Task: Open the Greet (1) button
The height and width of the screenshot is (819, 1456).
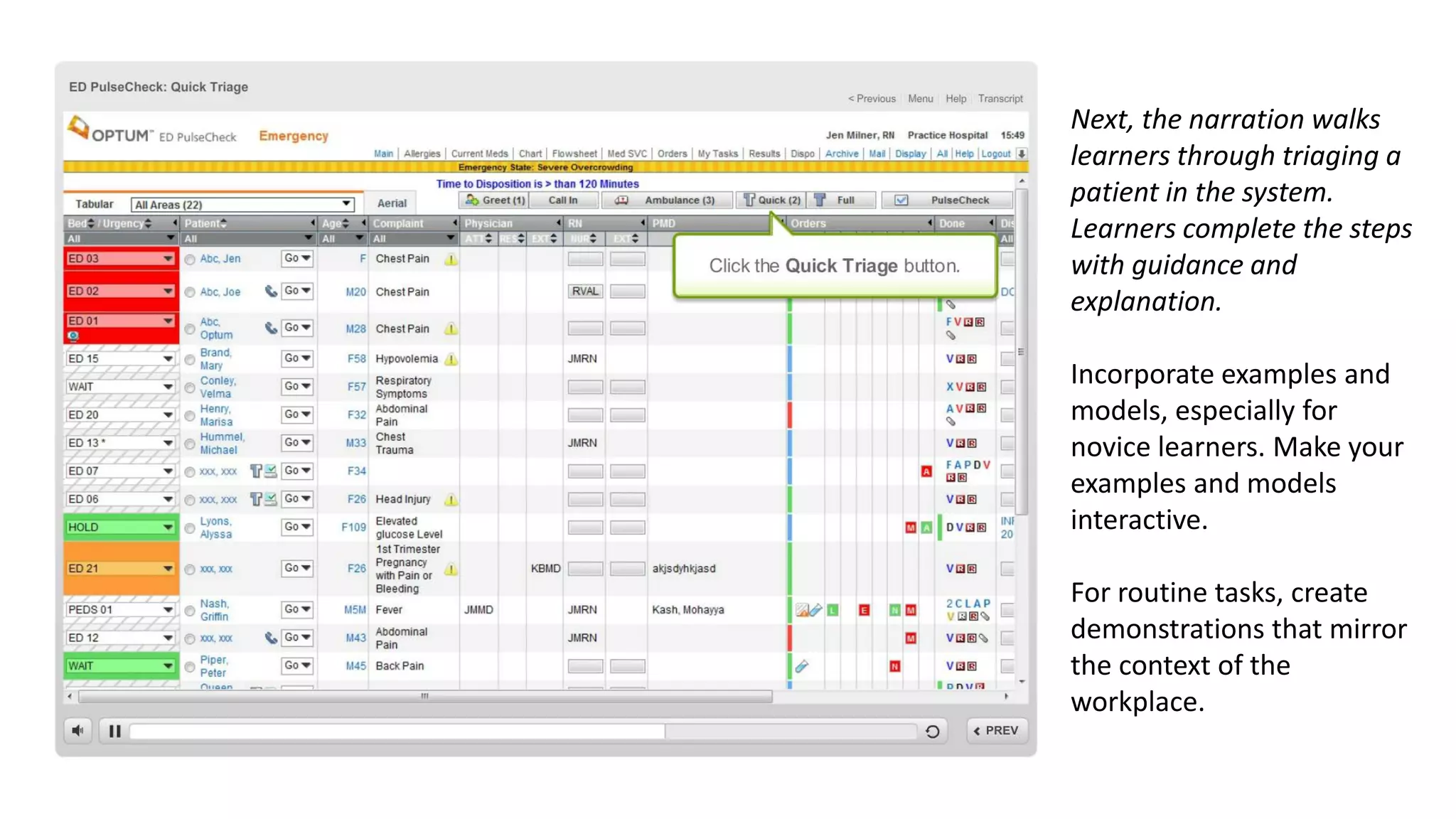Action: tap(496, 200)
